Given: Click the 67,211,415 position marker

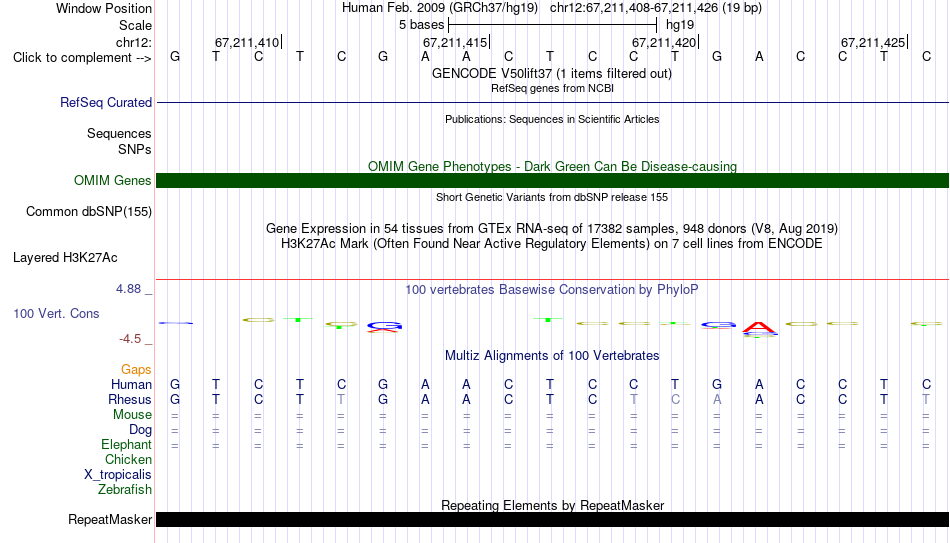Looking at the screenshot, I should point(456,42).
